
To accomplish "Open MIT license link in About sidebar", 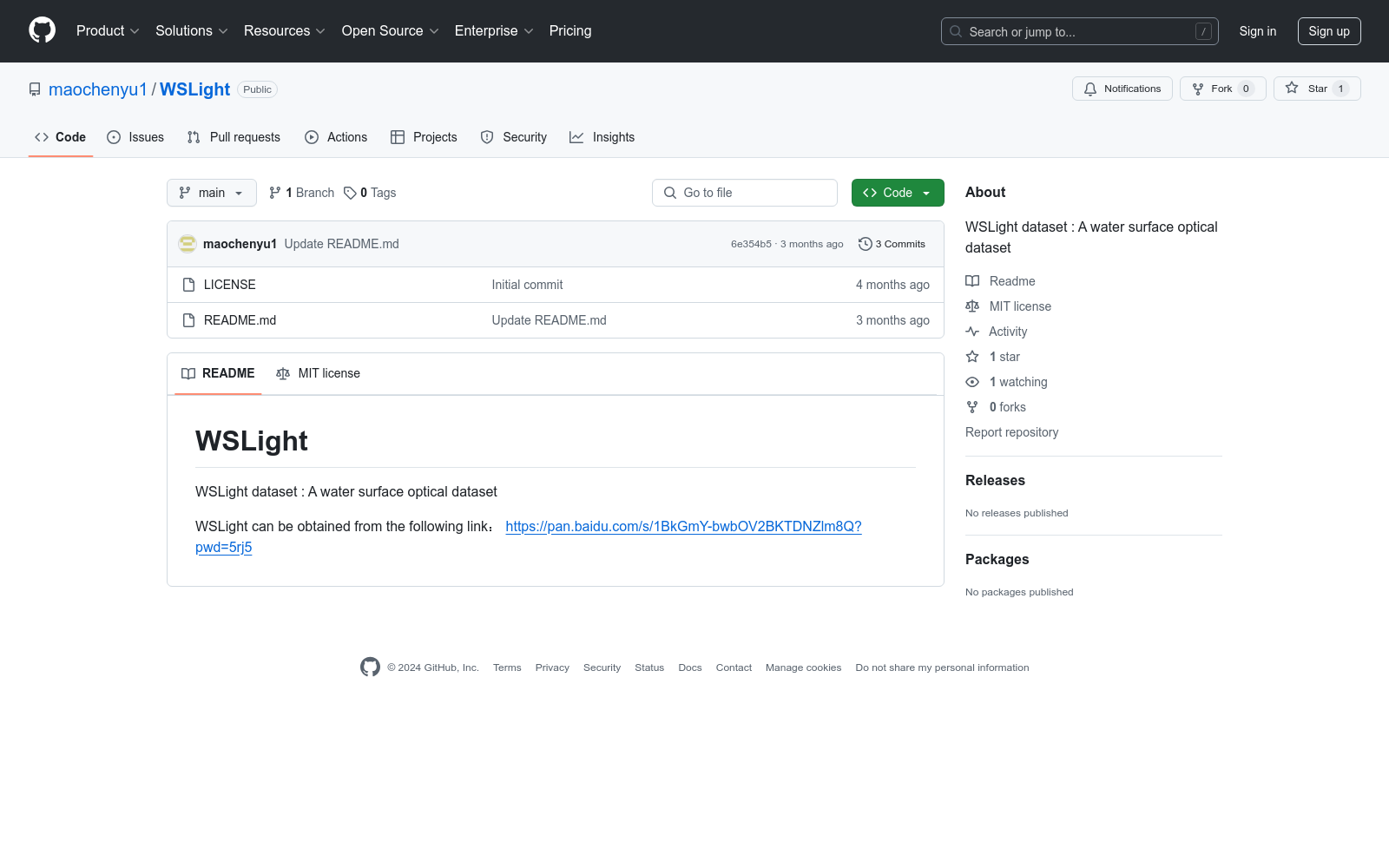I will [x=1009, y=306].
